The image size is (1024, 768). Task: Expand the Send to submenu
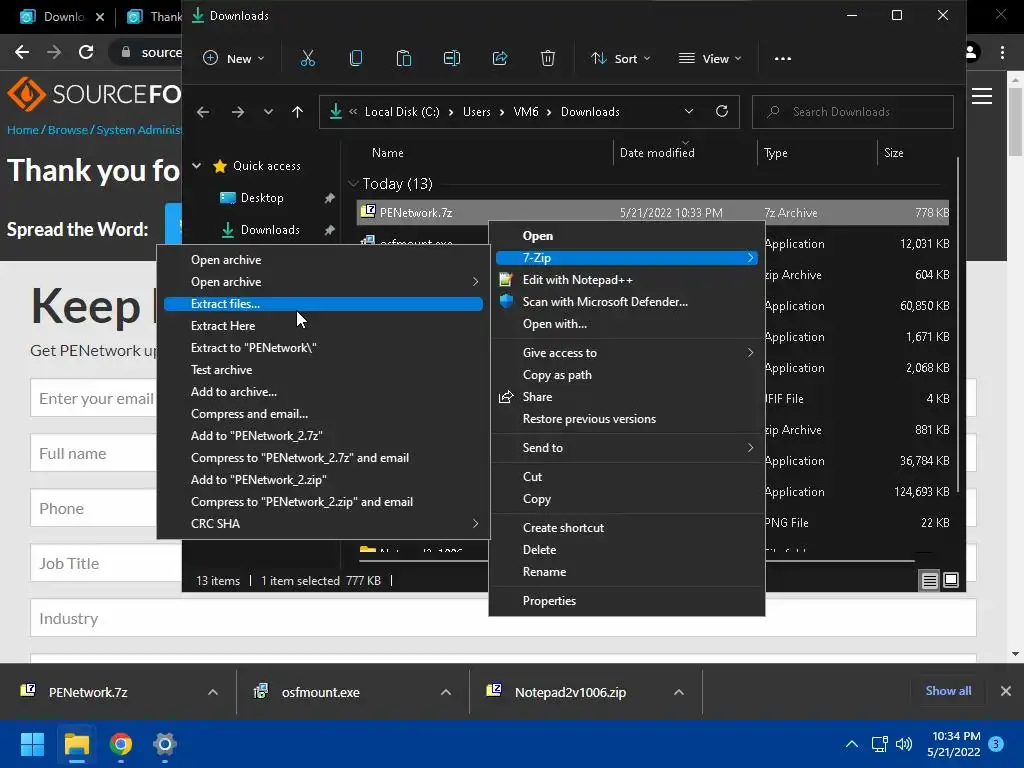[x=627, y=448]
